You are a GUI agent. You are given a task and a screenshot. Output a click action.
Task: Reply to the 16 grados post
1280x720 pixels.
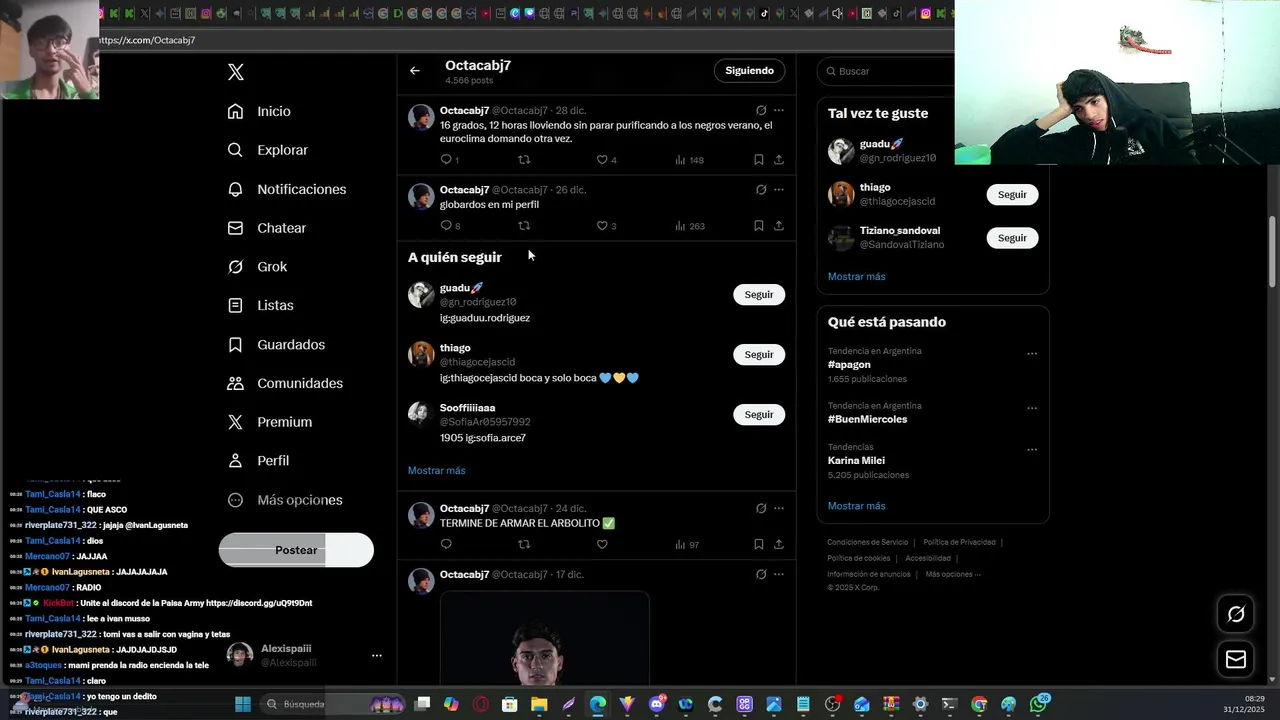point(446,160)
